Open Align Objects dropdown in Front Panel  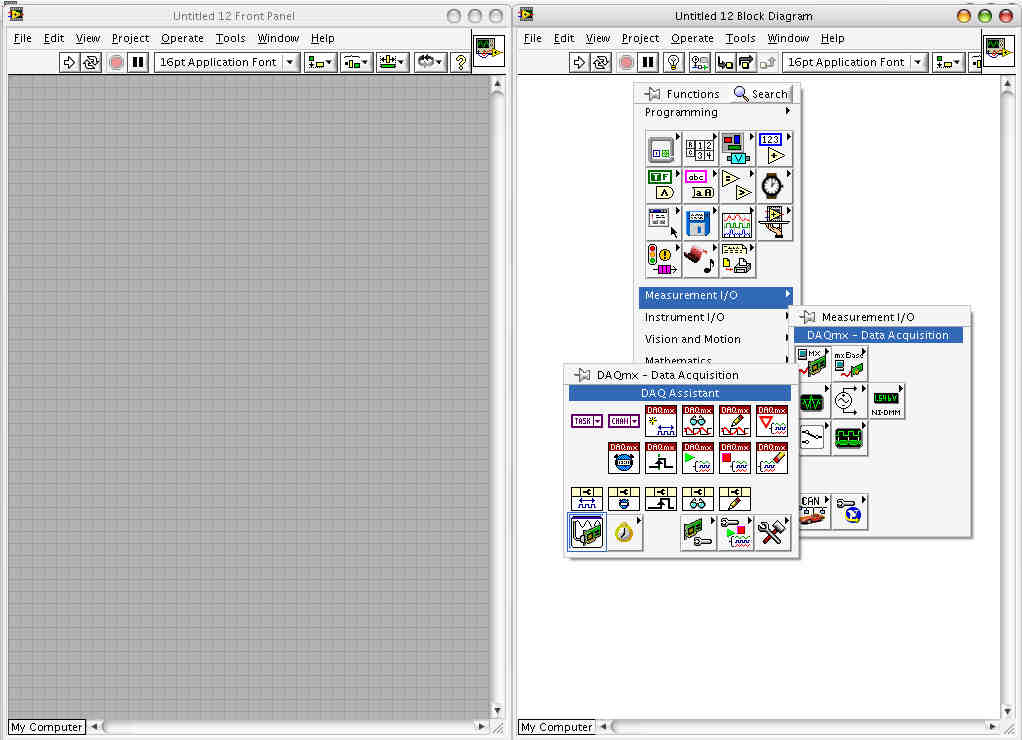coord(320,62)
